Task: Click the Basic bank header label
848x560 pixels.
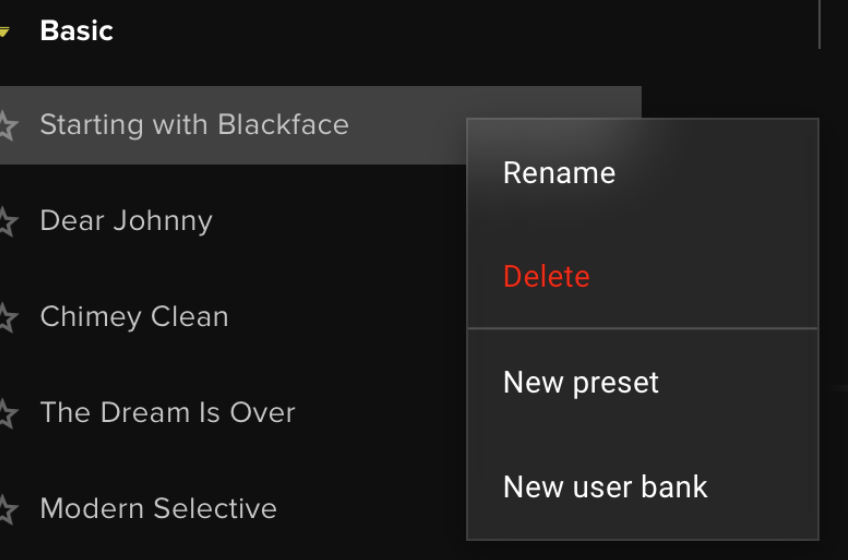Action: 76,31
